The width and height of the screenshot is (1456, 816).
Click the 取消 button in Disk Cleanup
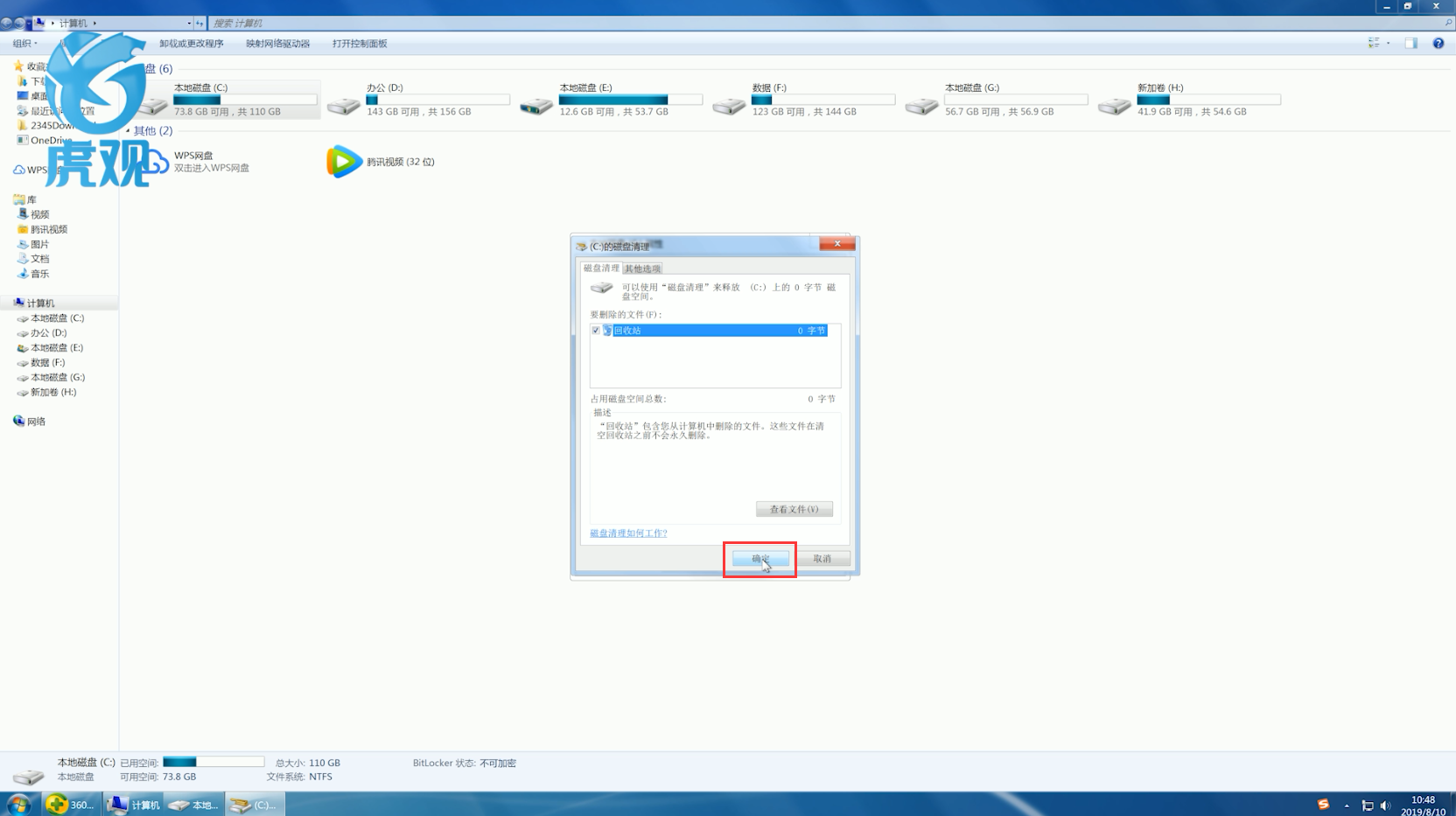pos(822,559)
